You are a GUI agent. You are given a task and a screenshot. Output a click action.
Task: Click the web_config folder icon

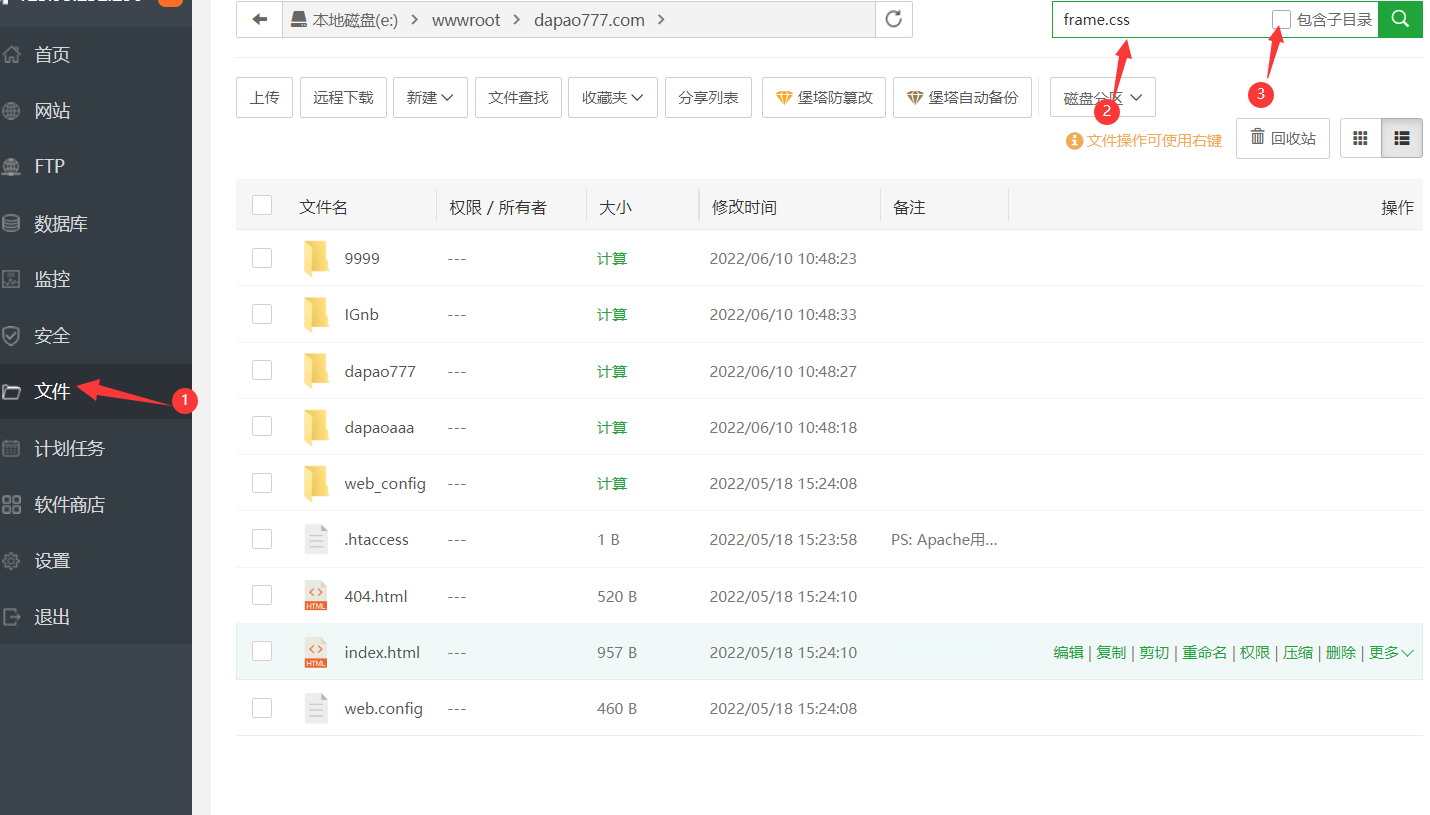click(x=316, y=483)
